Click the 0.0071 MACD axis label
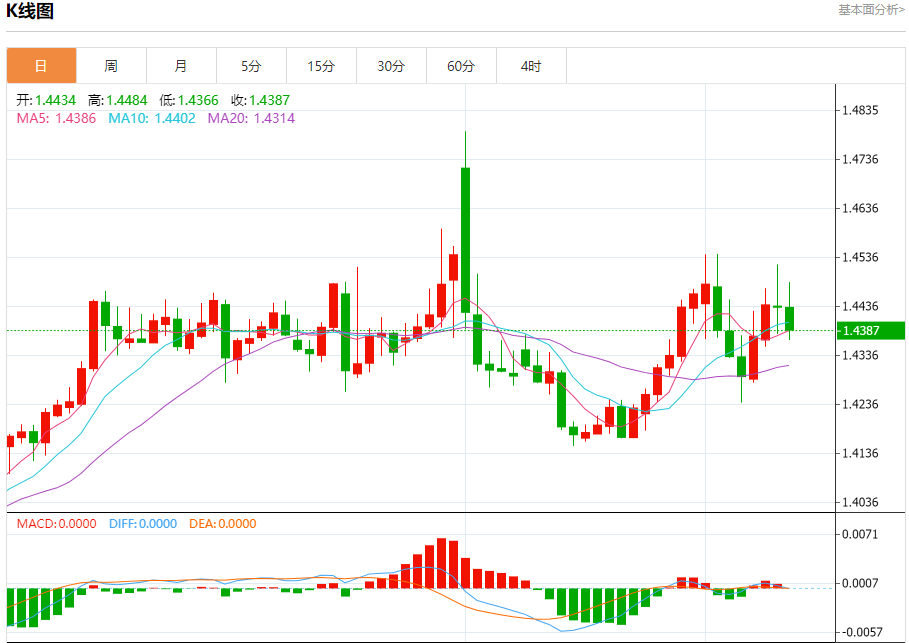 click(860, 534)
